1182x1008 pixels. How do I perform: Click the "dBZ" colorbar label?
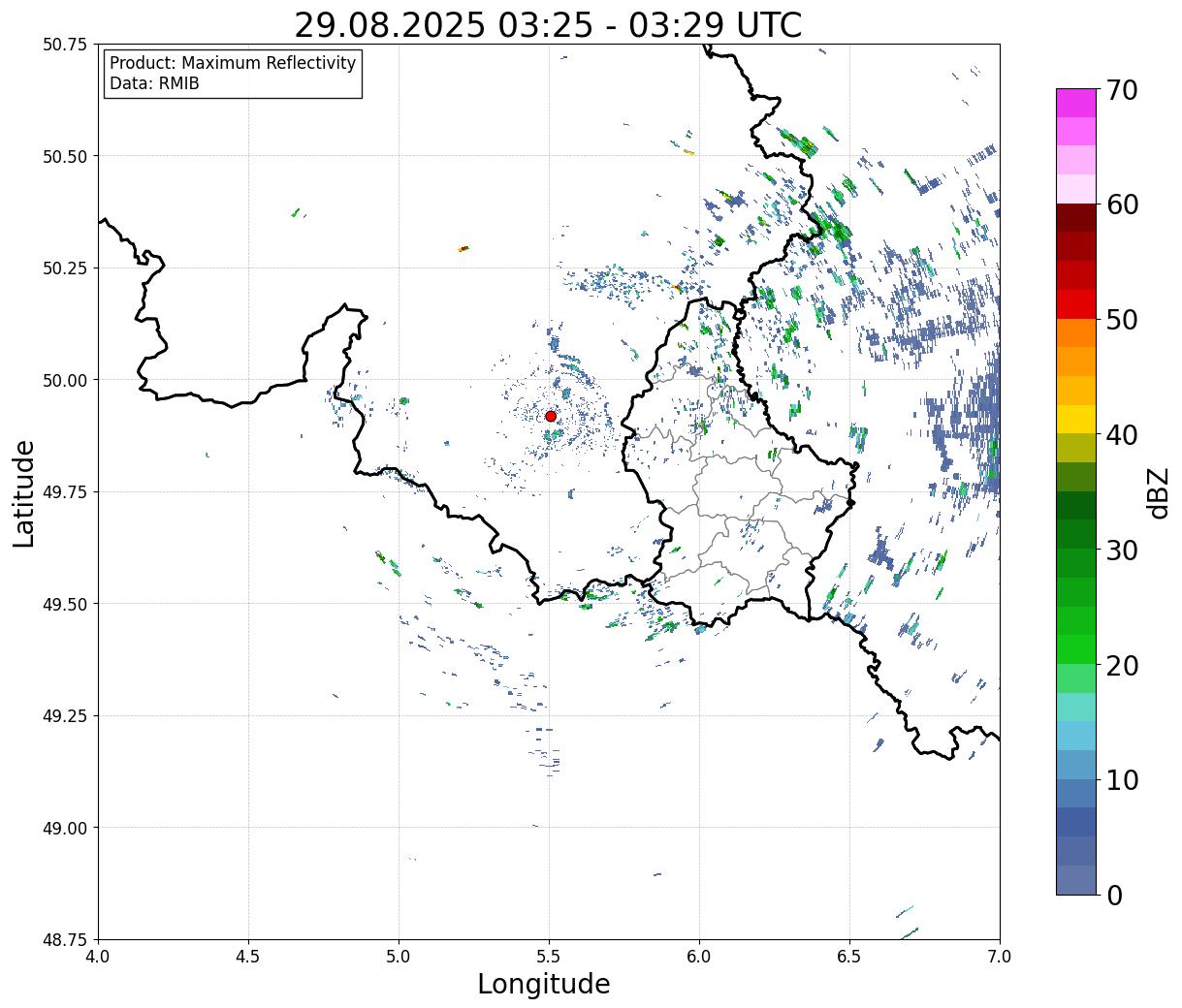[1158, 492]
